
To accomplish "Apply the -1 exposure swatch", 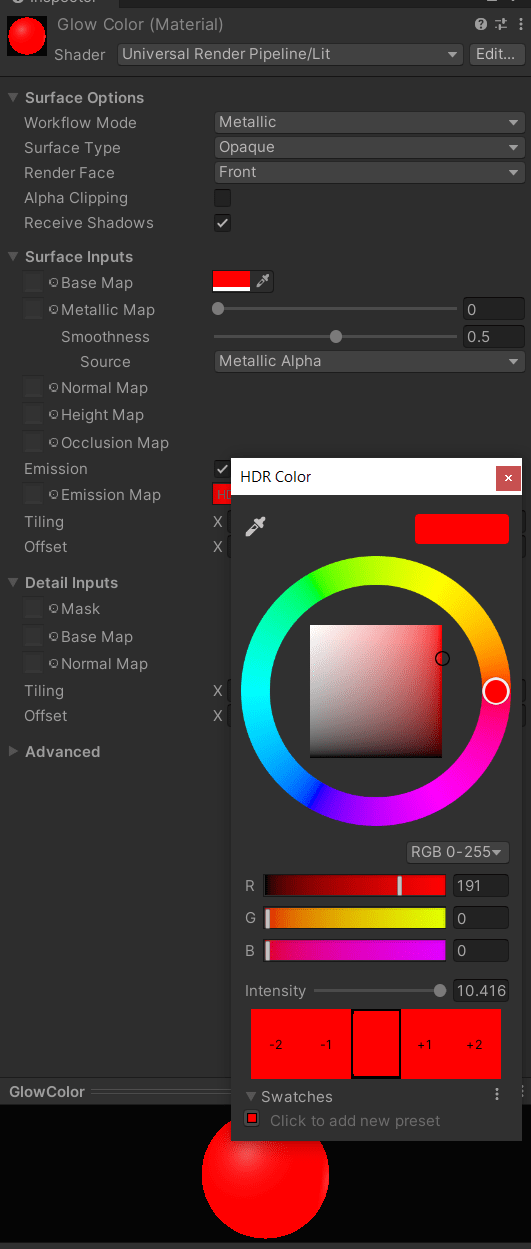I will coord(326,1044).
